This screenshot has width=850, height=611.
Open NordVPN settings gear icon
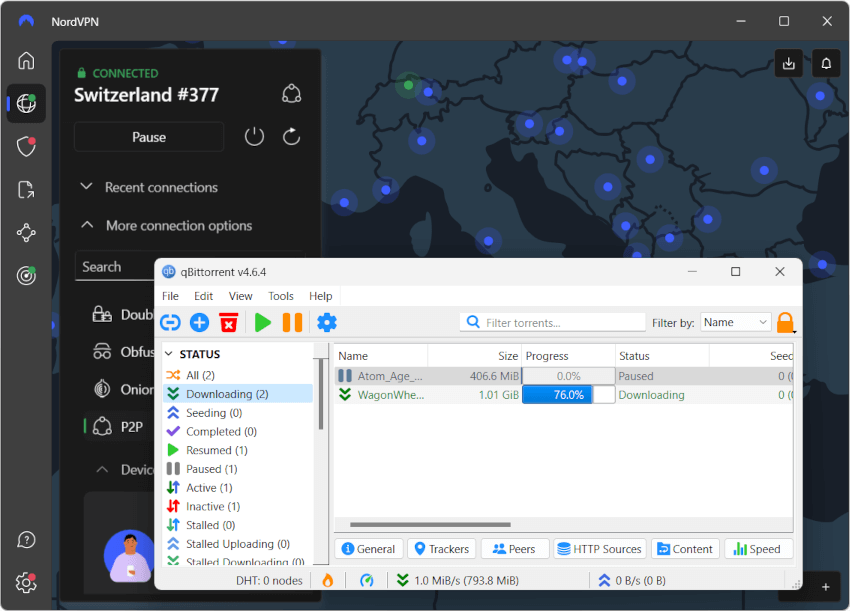[26, 583]
